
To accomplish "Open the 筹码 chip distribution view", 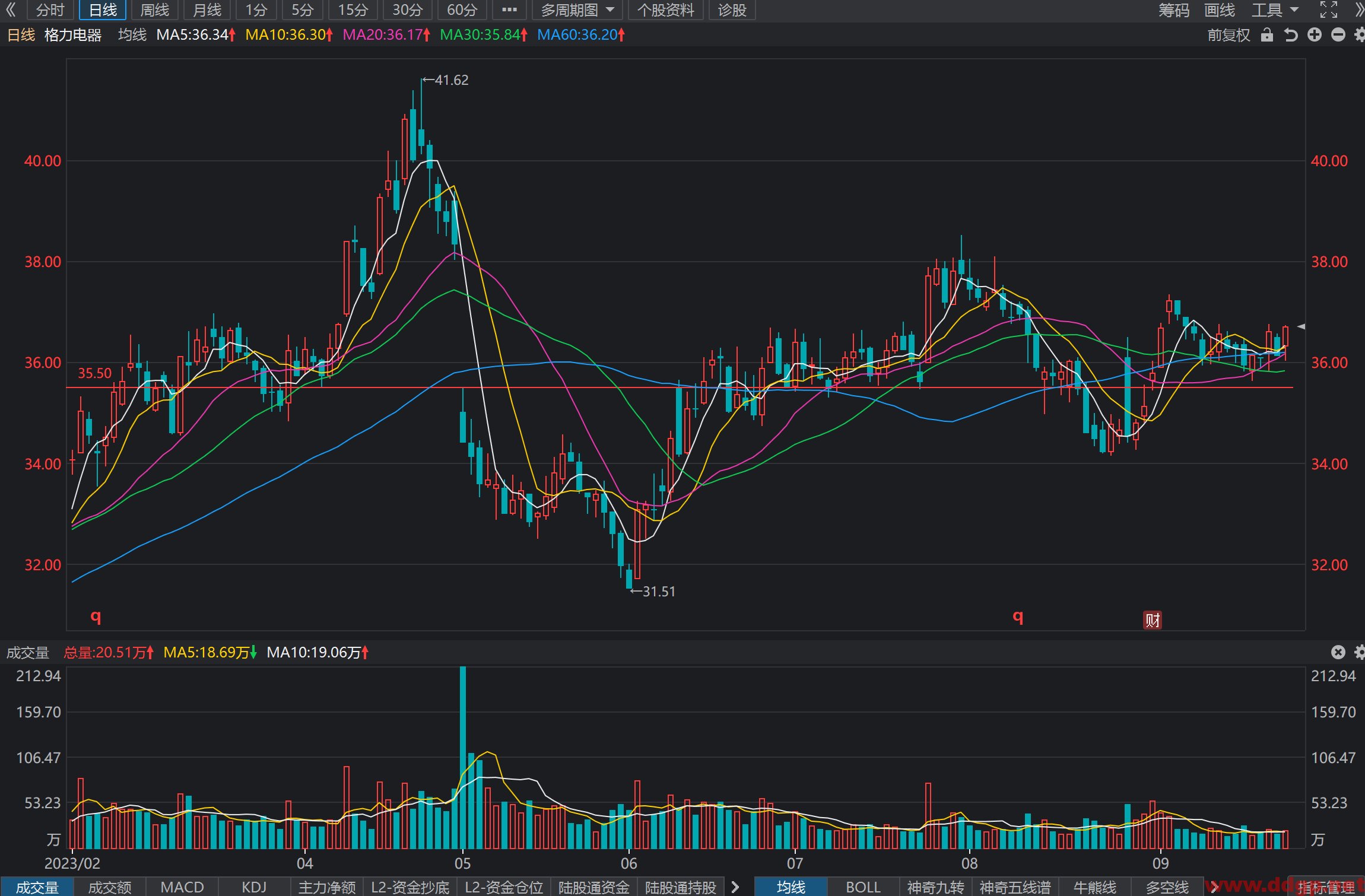I will pos(1174,10).
